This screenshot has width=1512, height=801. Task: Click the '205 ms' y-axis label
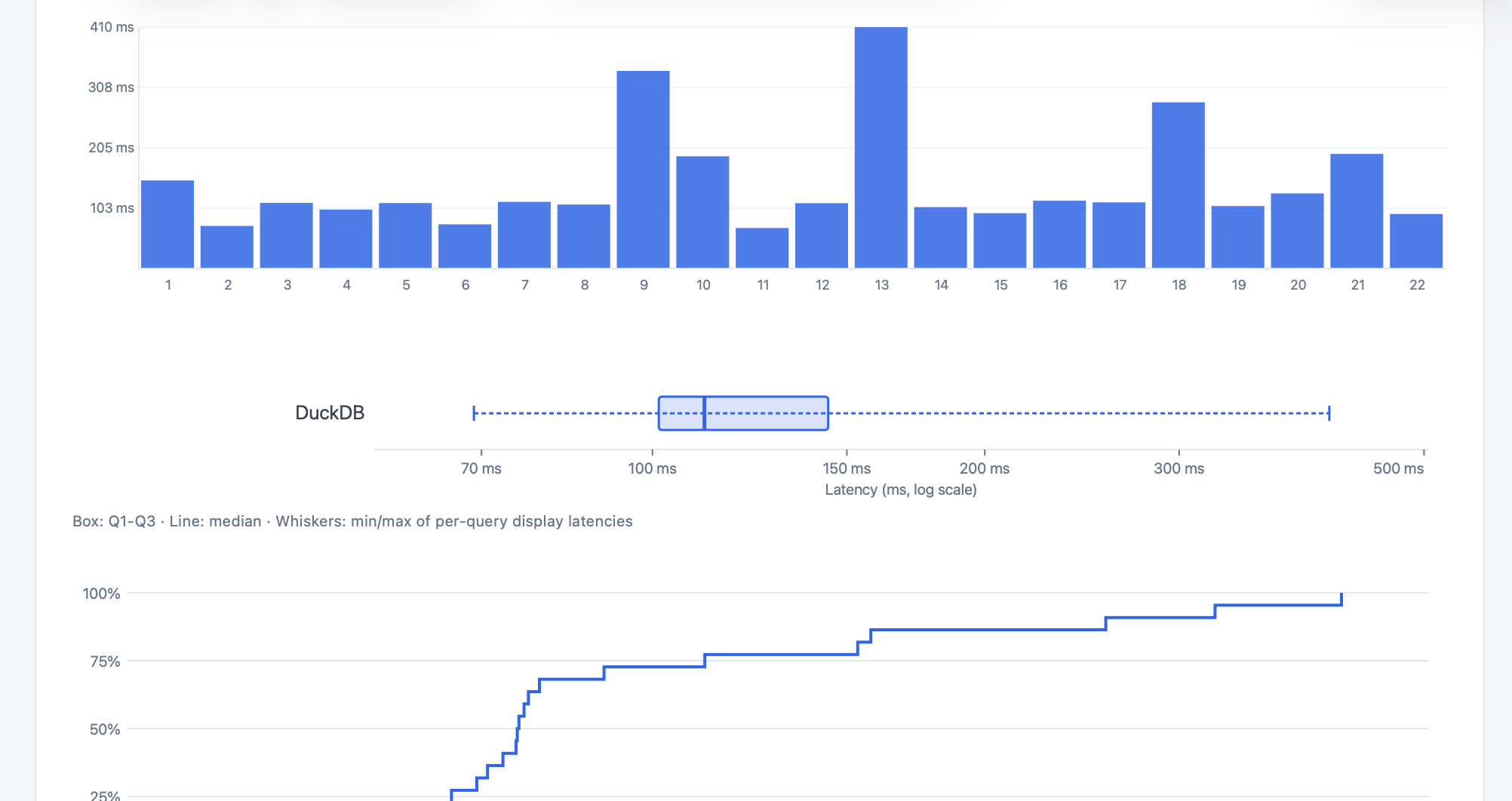111,148
